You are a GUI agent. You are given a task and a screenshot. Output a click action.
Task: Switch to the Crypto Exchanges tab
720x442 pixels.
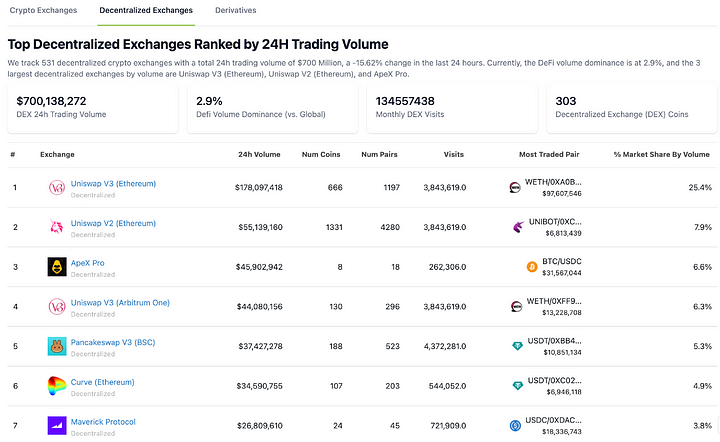click(x=42, y=10)
